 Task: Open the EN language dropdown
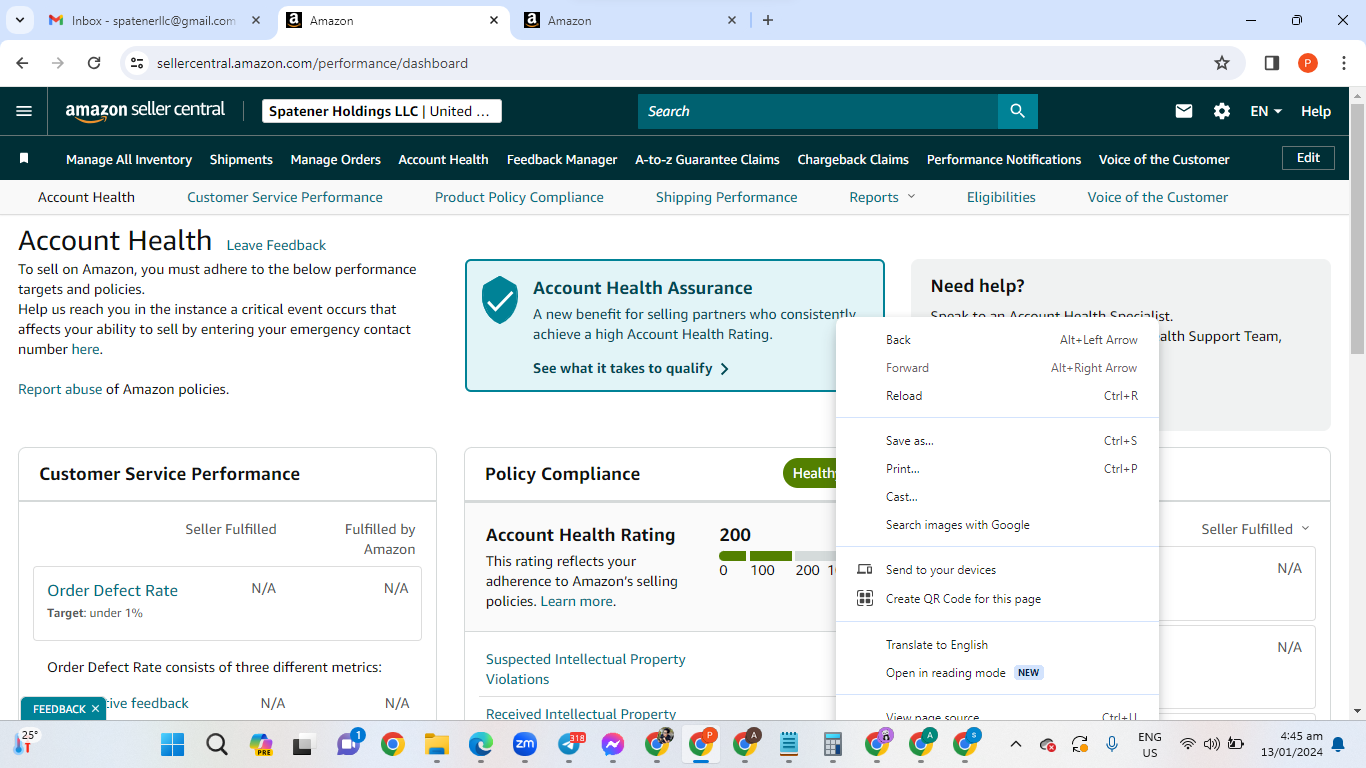click(x=1266, y=111)
